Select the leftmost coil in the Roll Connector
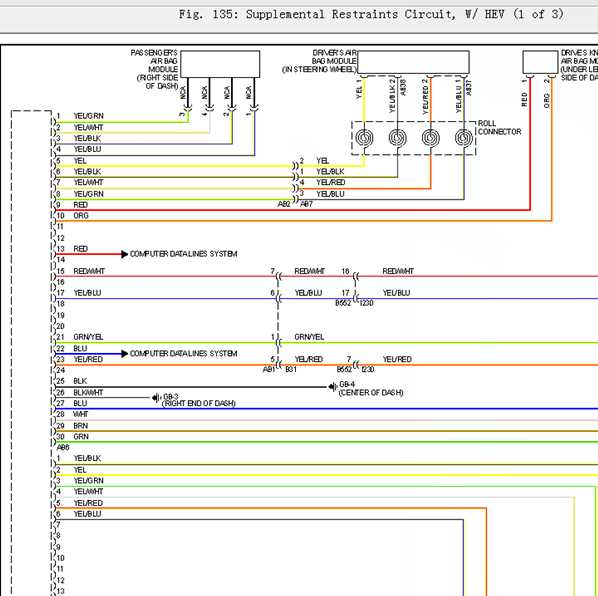The image size is (598, 596). 364,138
